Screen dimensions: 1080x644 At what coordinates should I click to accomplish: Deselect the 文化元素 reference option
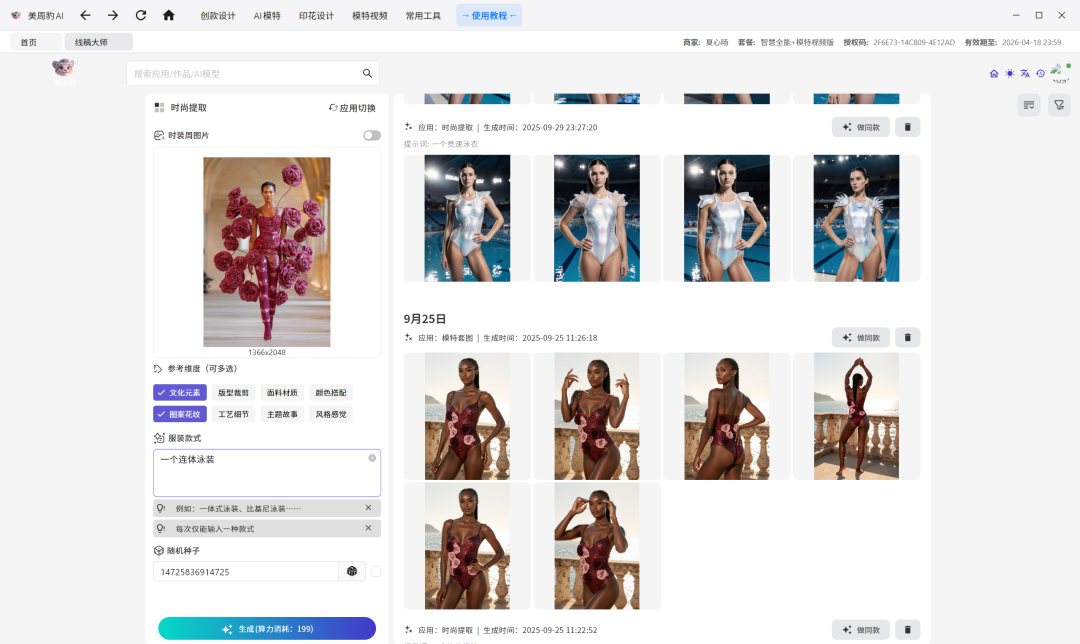click(179, 392)
